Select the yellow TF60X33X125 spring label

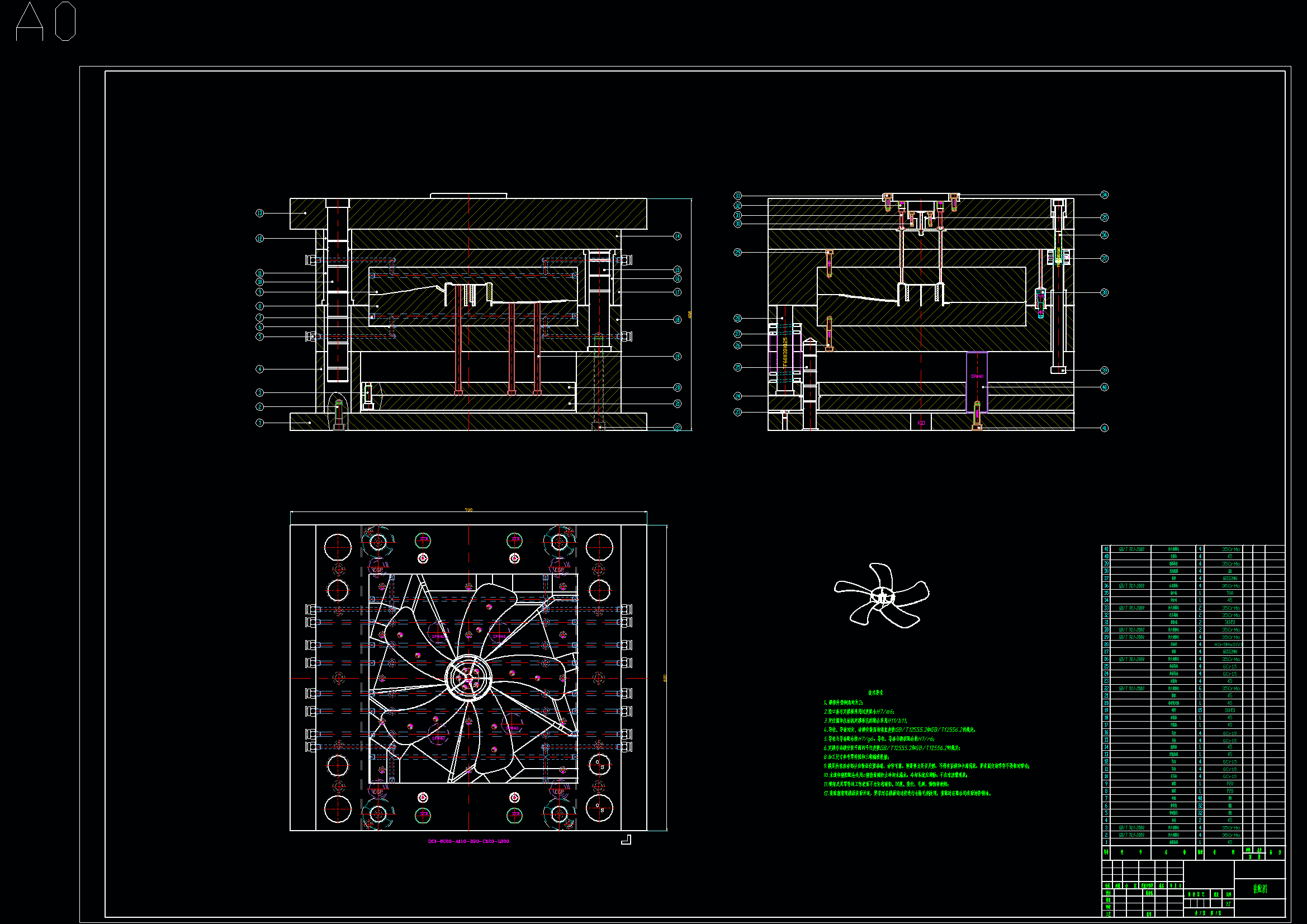(785, 353)
